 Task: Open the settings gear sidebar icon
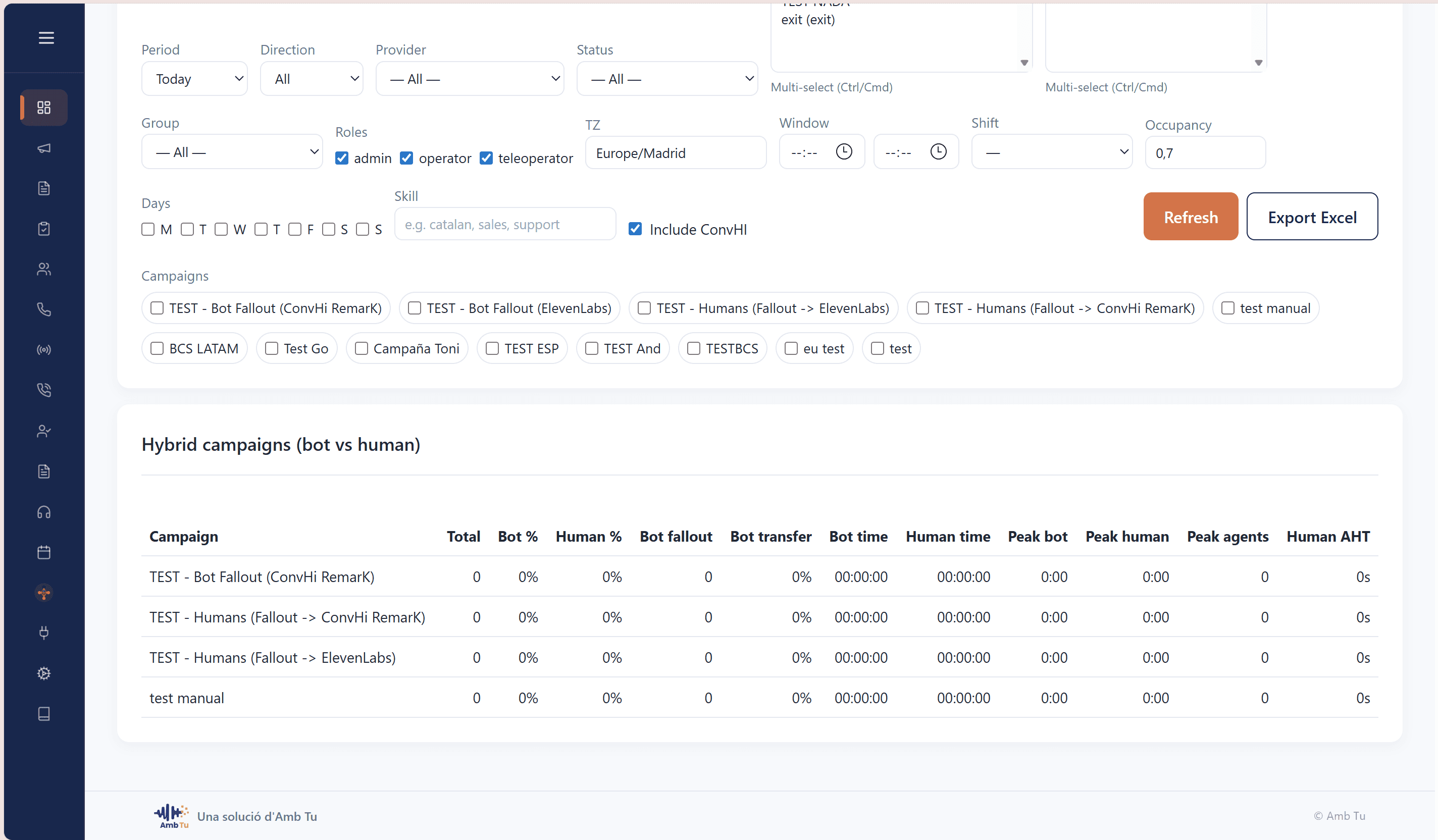click(44, 673)
